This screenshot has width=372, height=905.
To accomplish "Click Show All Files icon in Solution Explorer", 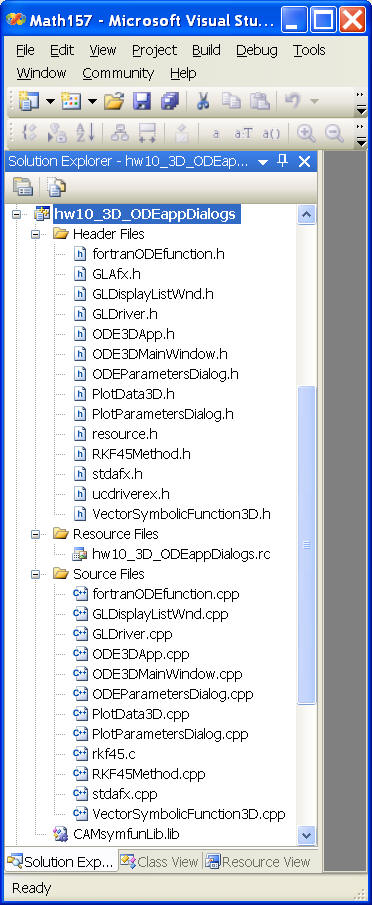I will click(57, 187).
